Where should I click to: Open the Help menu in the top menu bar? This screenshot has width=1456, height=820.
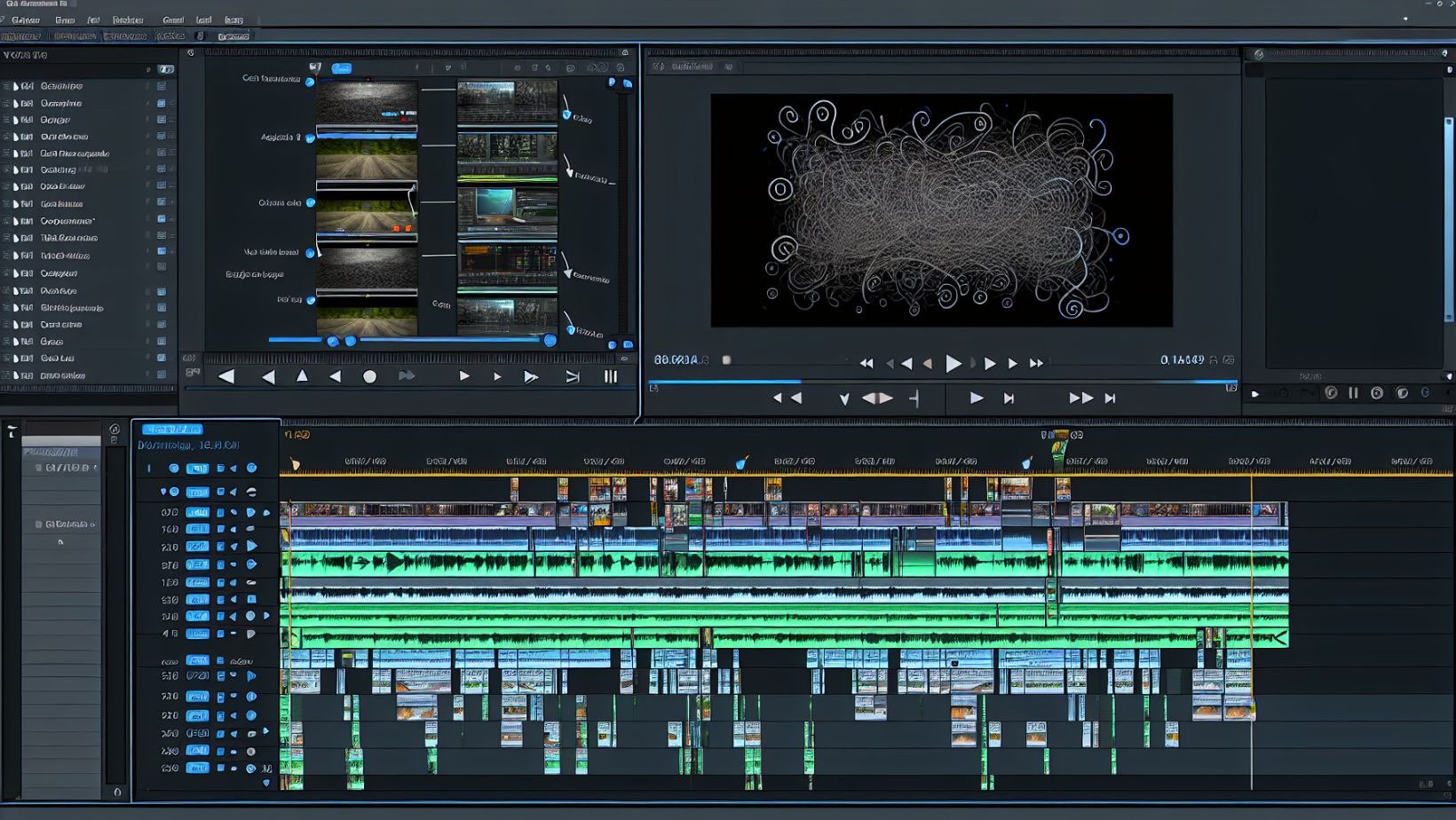(x=234, y=20)
